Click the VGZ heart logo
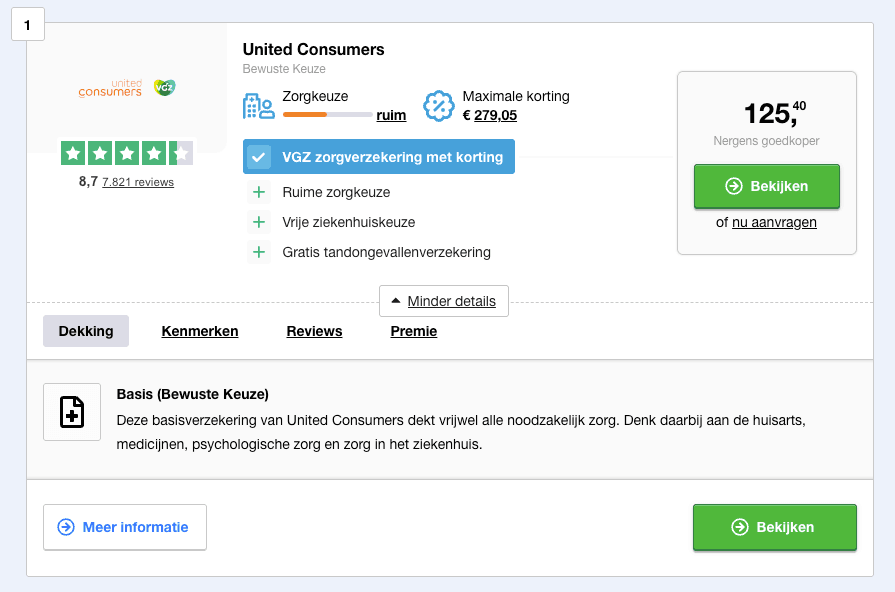Image resolution: width=895 pixels, height=592 pixels. (164, 87)
